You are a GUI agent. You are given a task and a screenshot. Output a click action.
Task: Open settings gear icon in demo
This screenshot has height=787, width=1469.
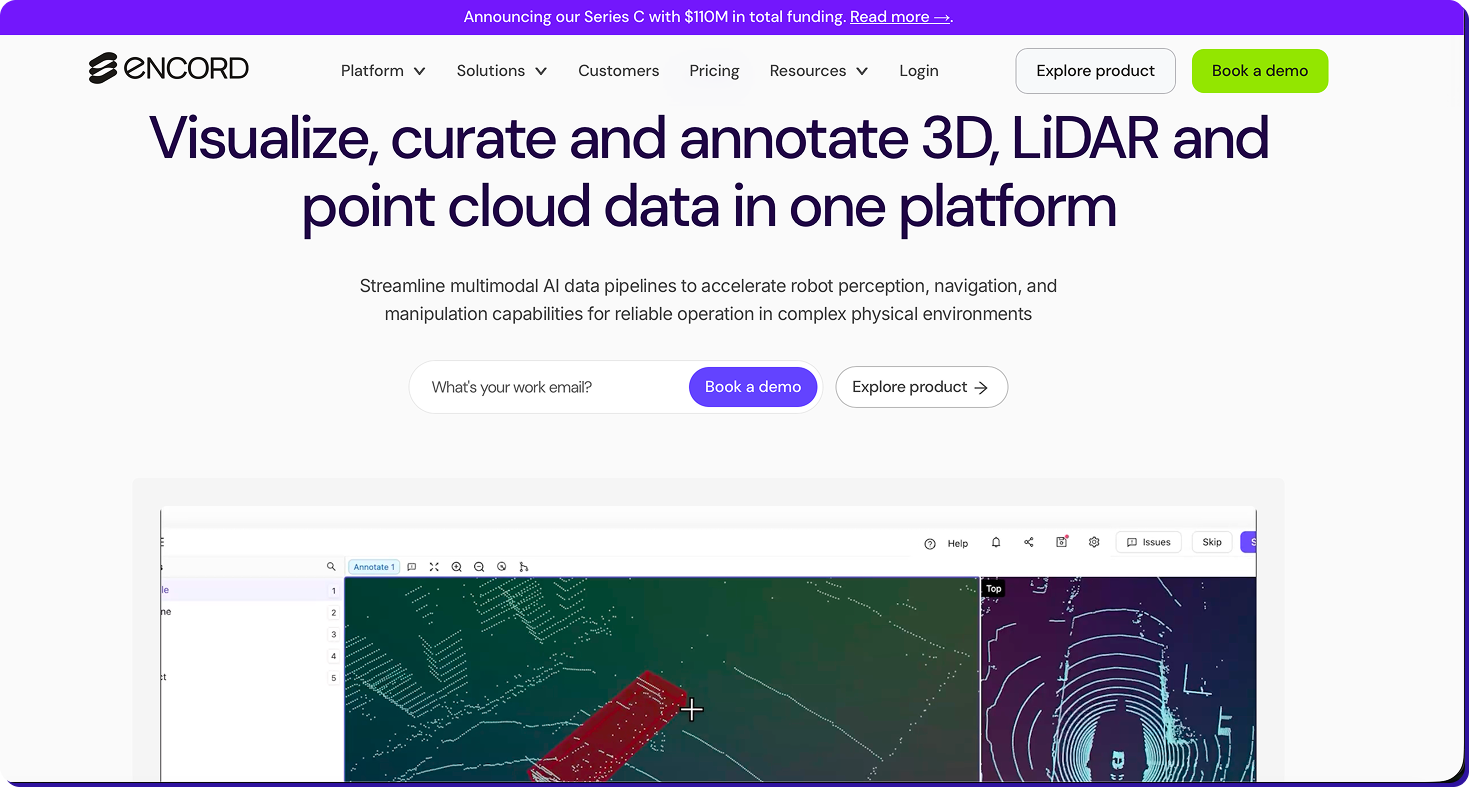coord(1094,542)
